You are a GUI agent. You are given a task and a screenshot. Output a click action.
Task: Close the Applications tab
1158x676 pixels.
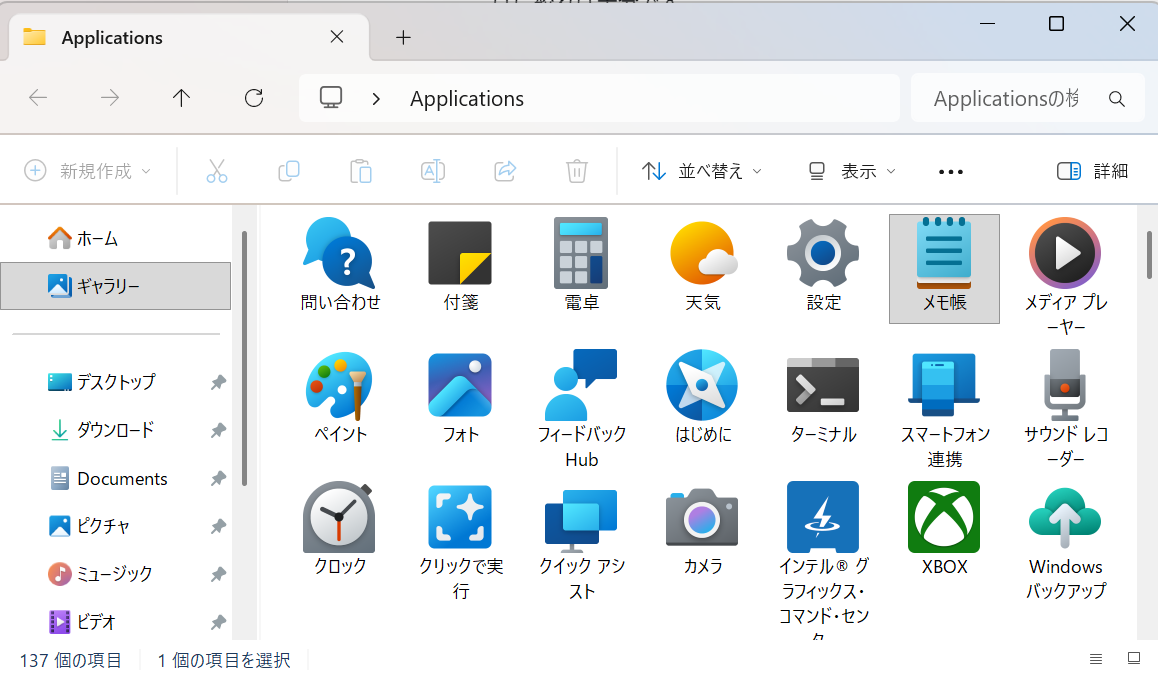coord(337,36)
